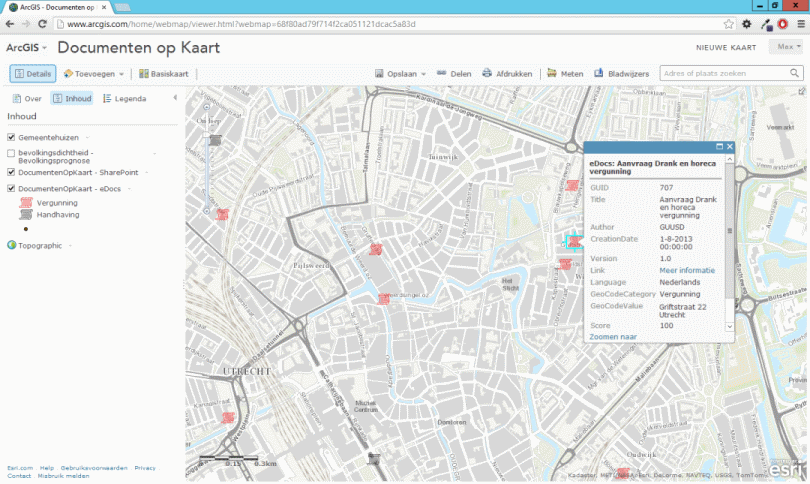The image size is (810, 484).
Task: Activate the Meten measure tool
Action: [x=565, y=74]
